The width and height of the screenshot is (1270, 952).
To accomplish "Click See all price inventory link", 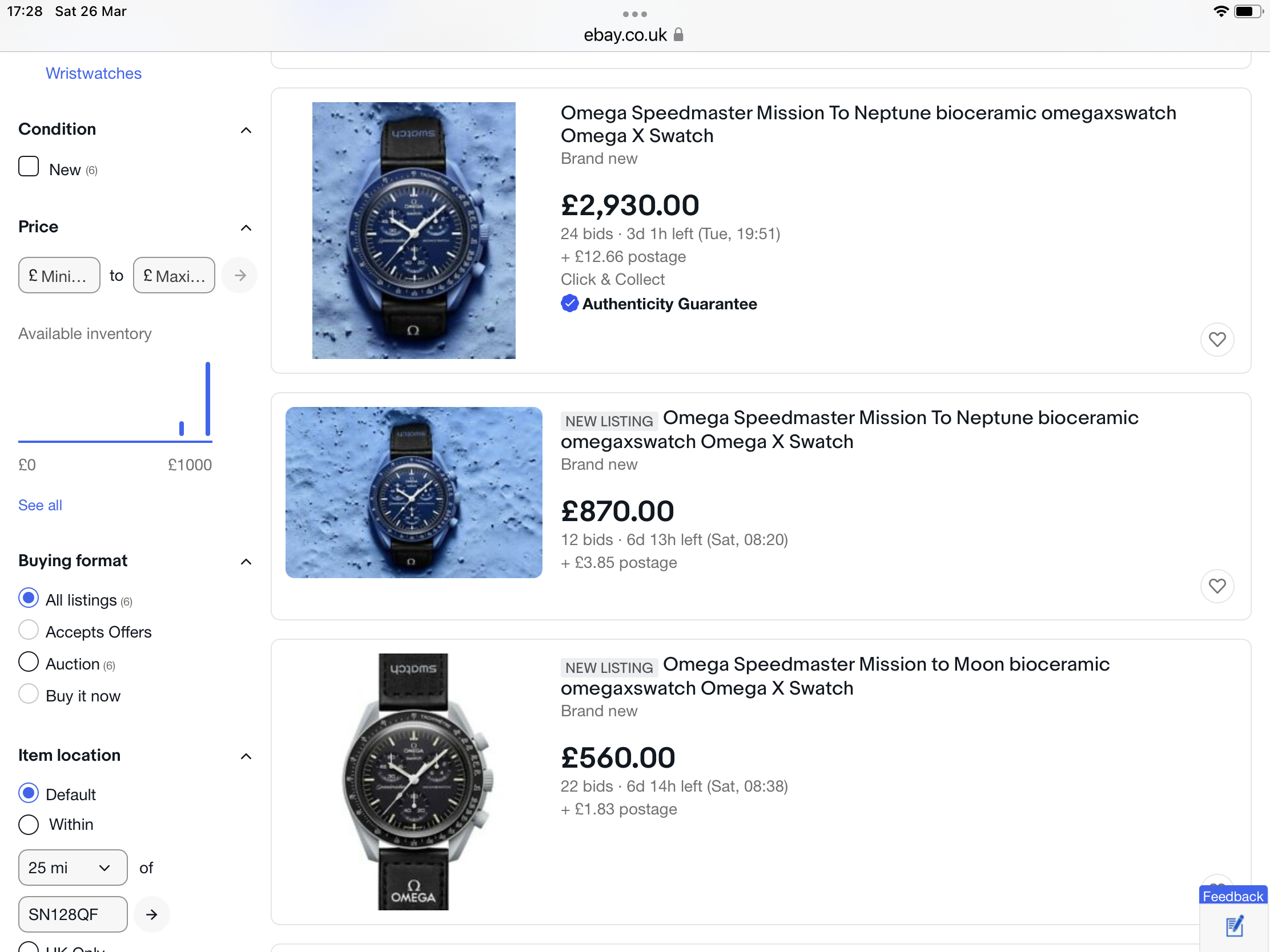I will pos(40,505).
